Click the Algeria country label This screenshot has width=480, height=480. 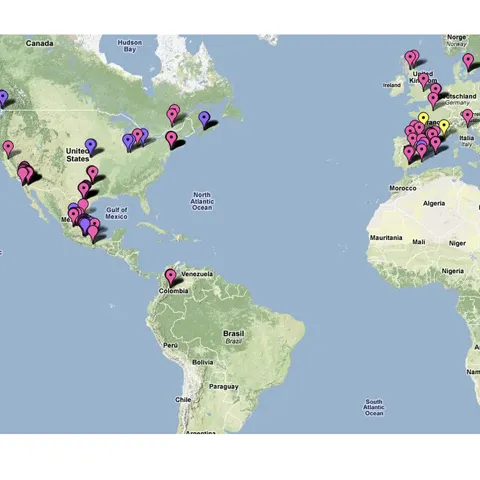[x=434, y=203]
